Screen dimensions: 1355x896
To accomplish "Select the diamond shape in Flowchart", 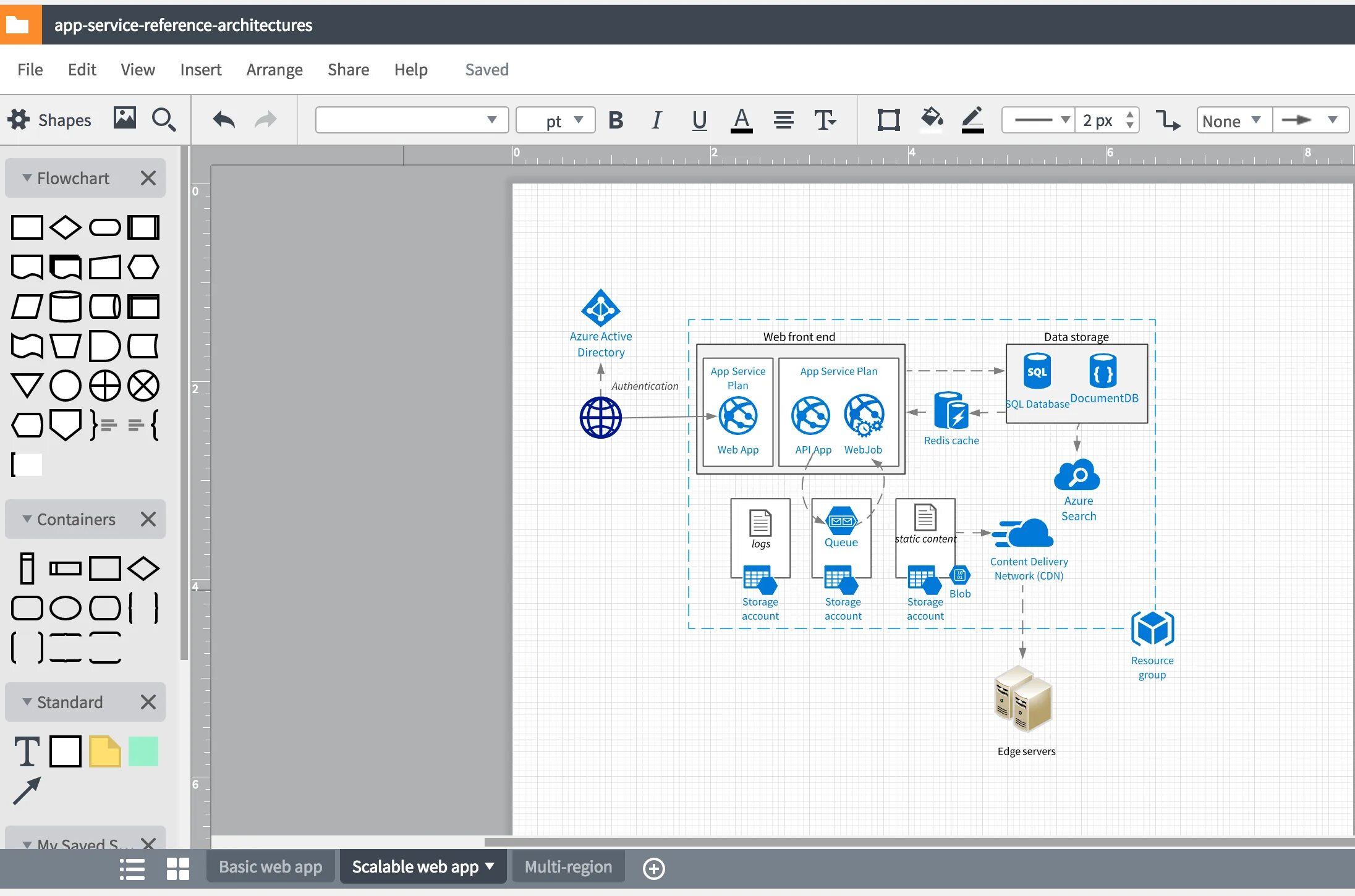I will coord(65,227).
